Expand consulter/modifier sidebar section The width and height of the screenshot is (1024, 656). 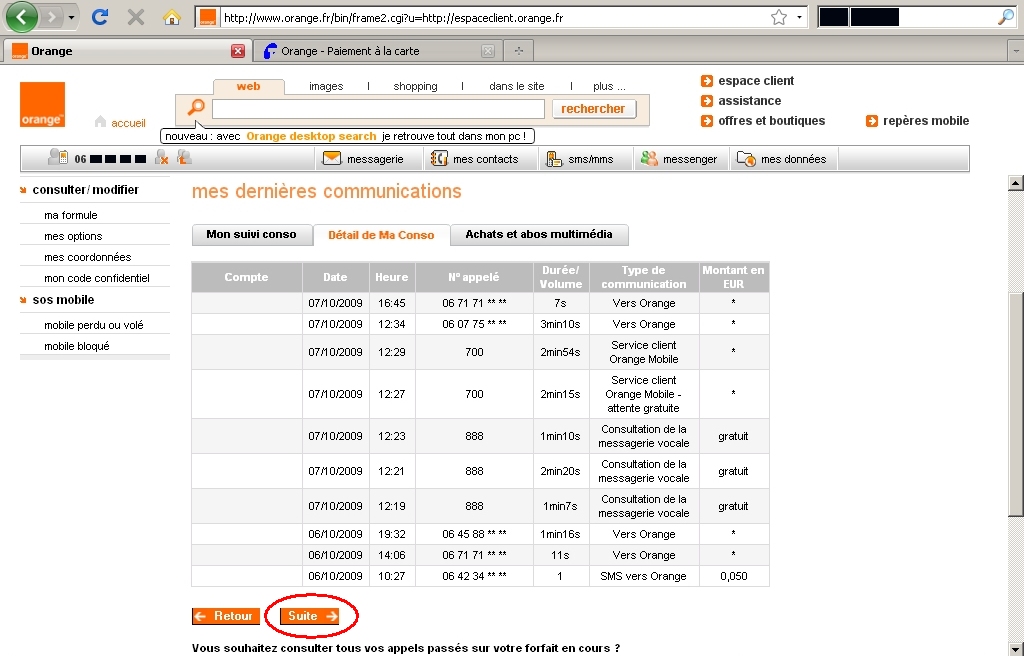click(x=85, y=189)
